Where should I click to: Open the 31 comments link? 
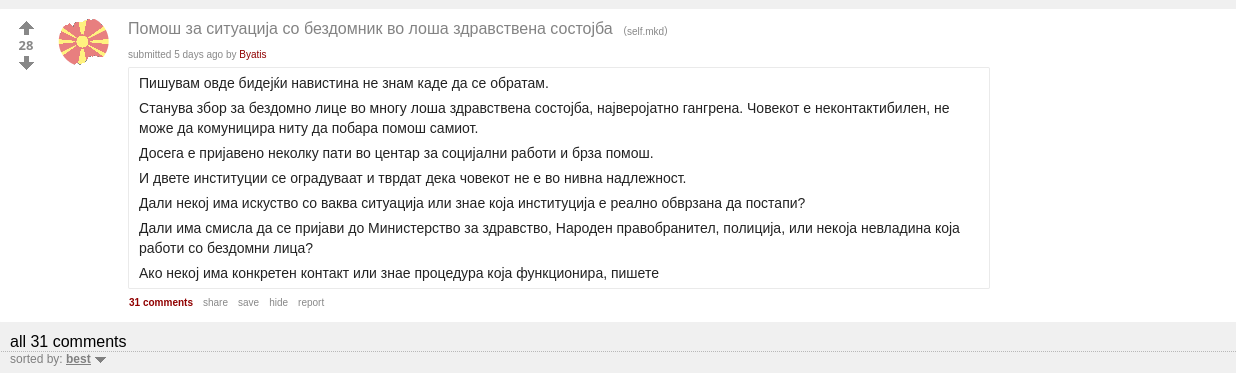click(x=161, y=302)
